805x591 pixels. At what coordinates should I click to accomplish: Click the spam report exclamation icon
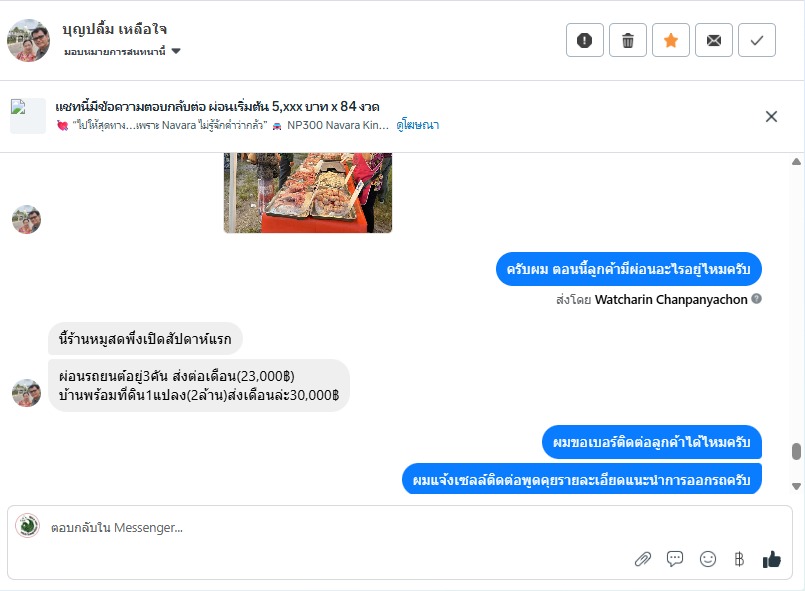click(x=585, y=40)
